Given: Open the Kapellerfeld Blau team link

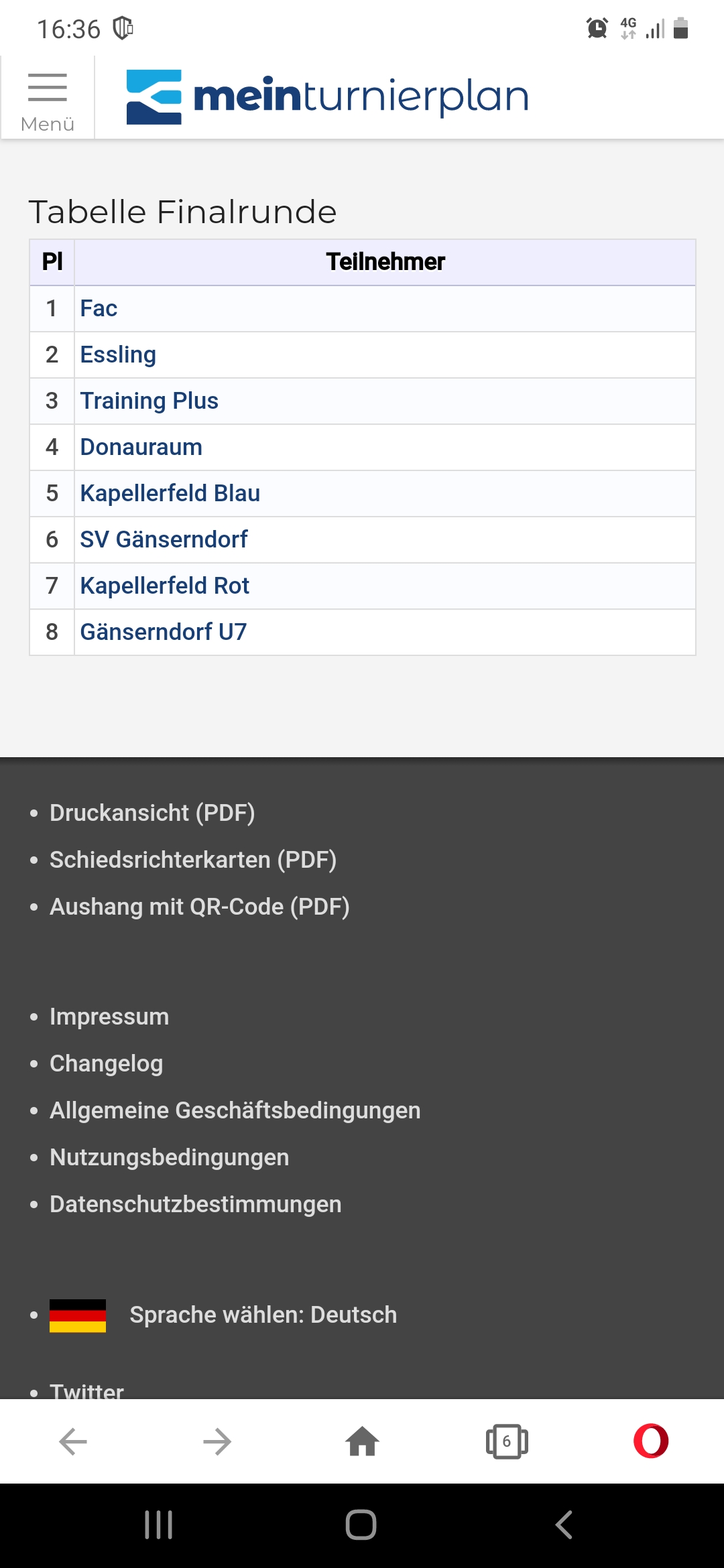Looking at the screenshot, I should tap(170, 493).
